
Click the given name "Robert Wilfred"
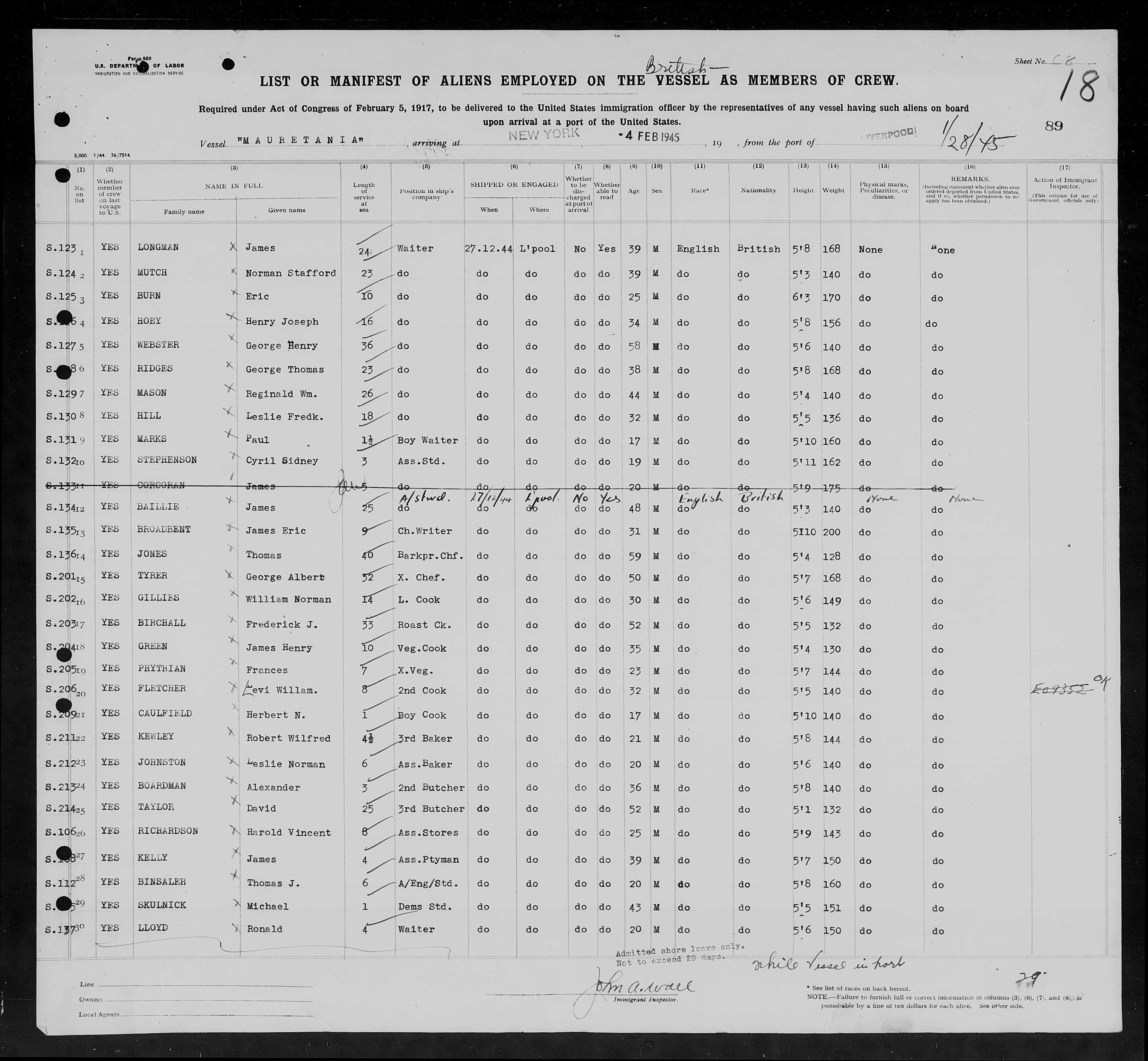click(x=288, y=738)
